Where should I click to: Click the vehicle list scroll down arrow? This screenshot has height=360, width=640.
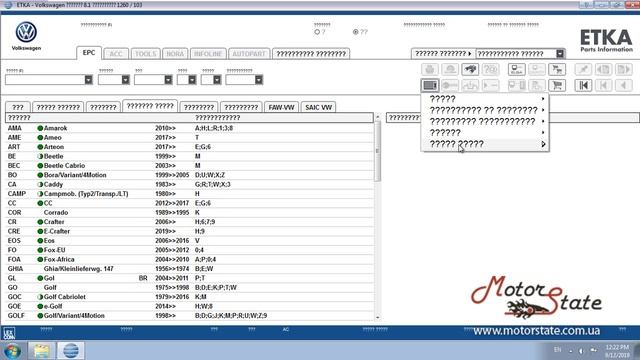[378, 317]
